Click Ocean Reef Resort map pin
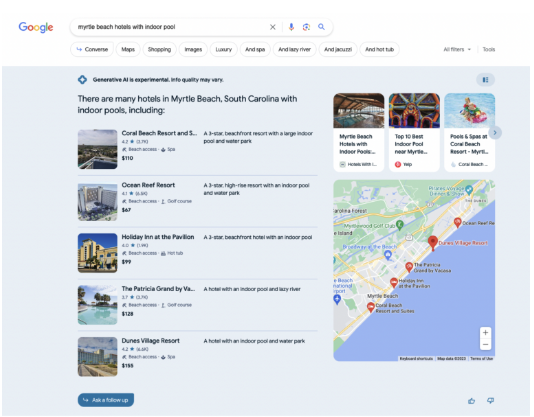 pos(458,222)
